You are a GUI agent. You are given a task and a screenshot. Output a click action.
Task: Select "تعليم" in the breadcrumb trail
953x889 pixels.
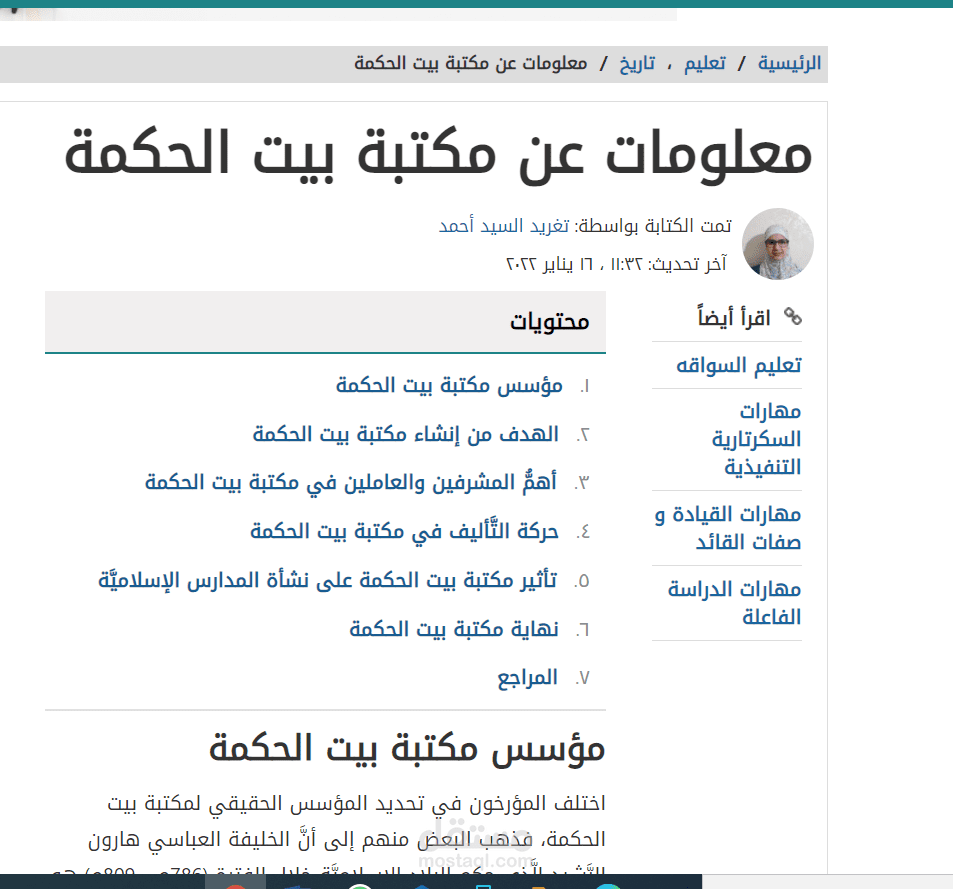705,63
